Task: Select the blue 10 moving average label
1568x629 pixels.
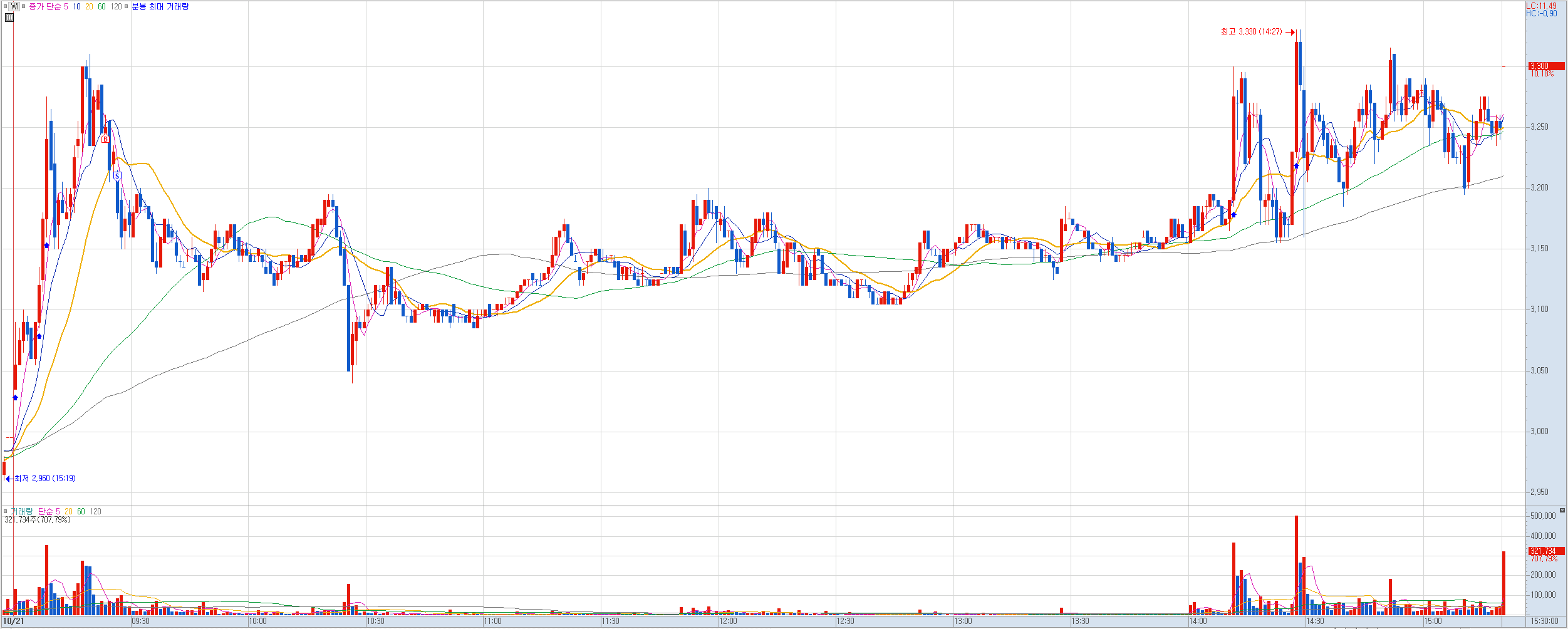Action: coord(76,7)
